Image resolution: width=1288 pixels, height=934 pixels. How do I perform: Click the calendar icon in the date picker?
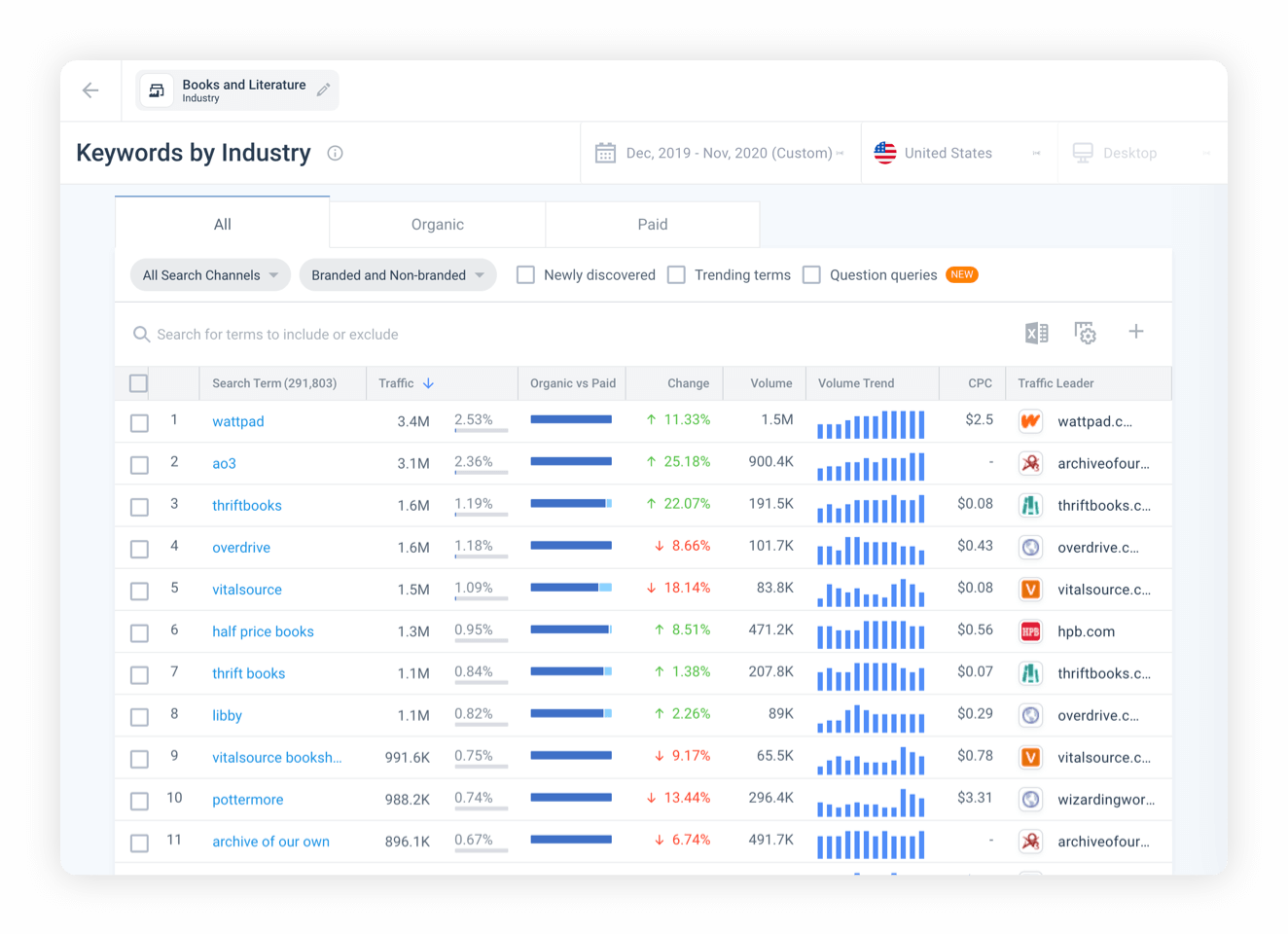pos(604,152)
